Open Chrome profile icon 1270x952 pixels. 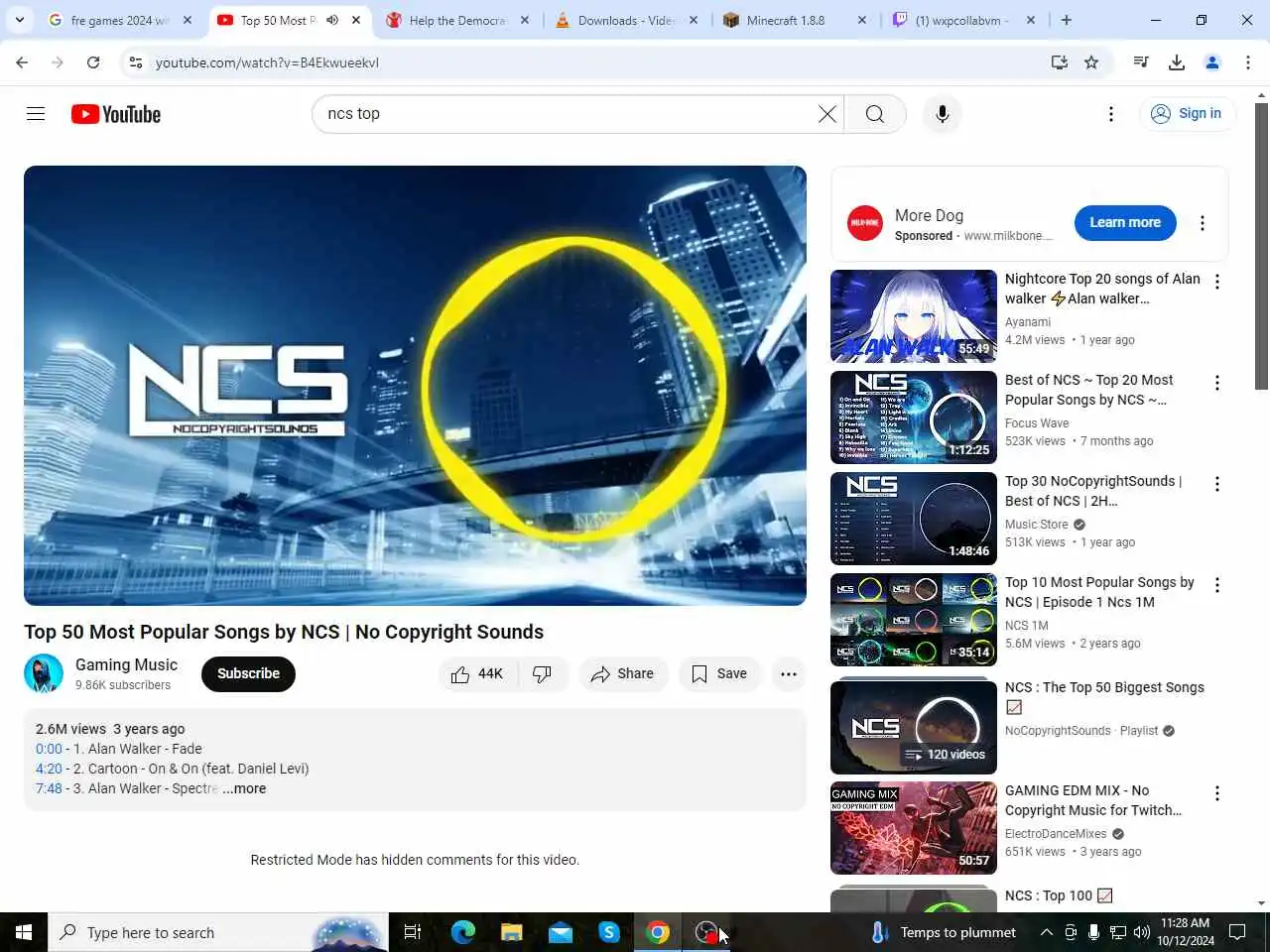1212,62
